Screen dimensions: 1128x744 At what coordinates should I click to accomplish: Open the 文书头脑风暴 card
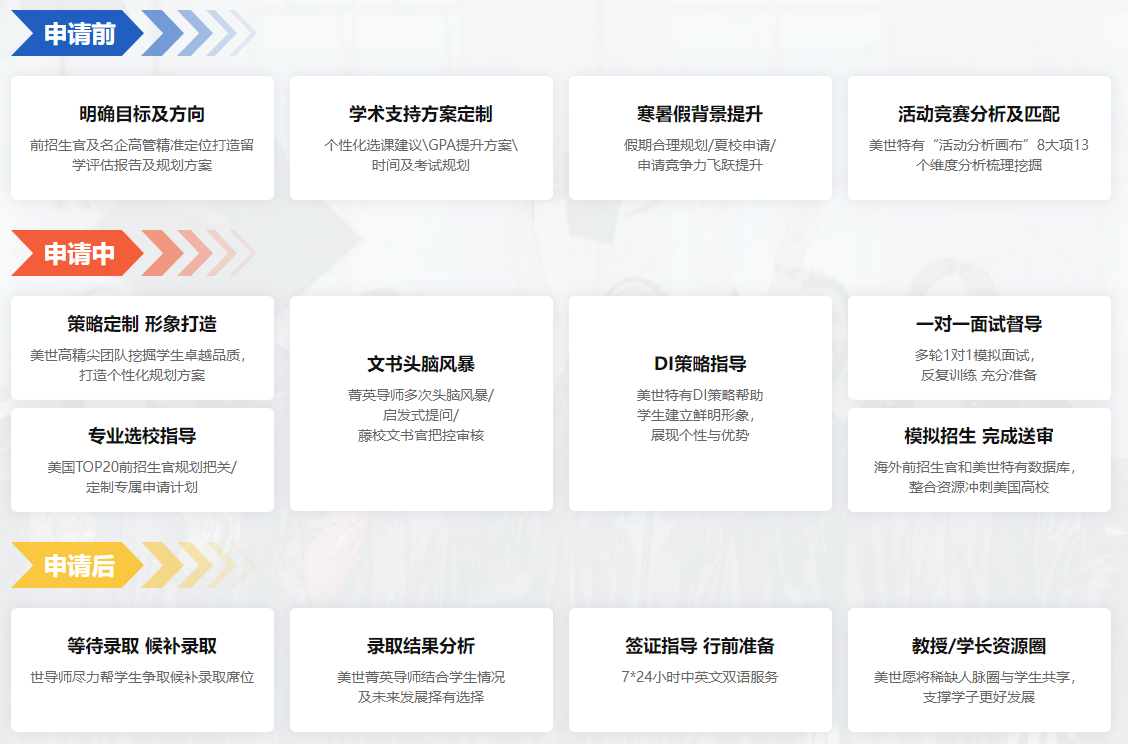(421, 403)
